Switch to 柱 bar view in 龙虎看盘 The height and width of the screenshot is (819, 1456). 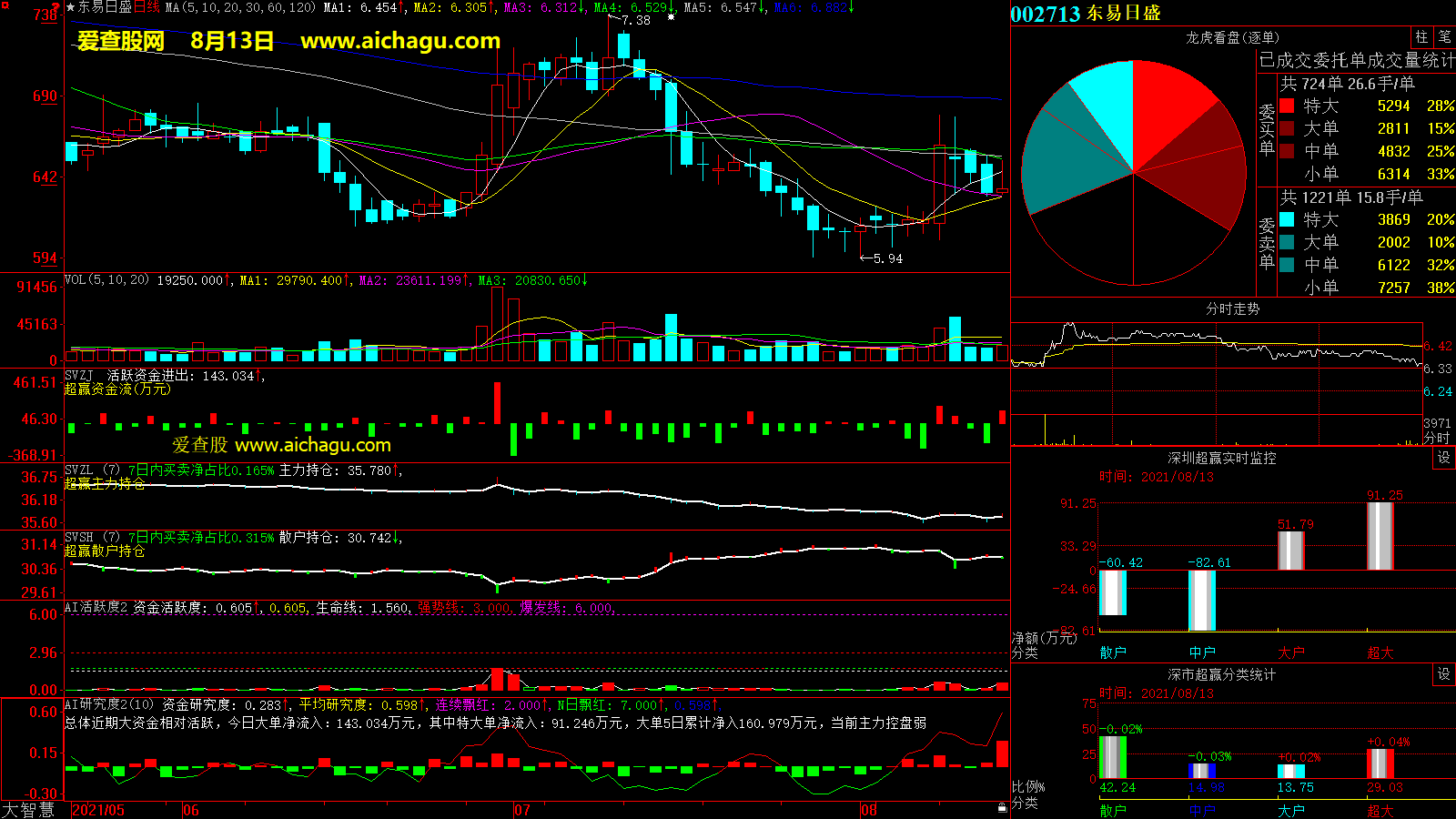pyautogui.click(x=1421, y=37)
